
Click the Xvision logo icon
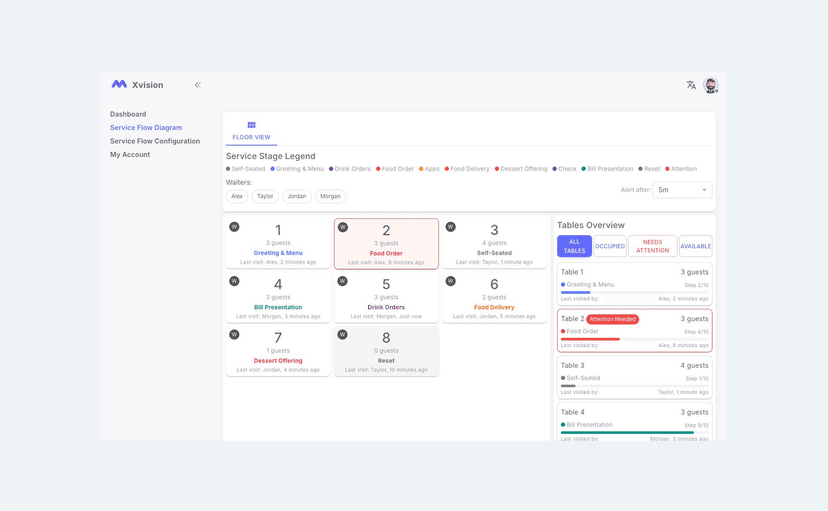coord(119,85)
